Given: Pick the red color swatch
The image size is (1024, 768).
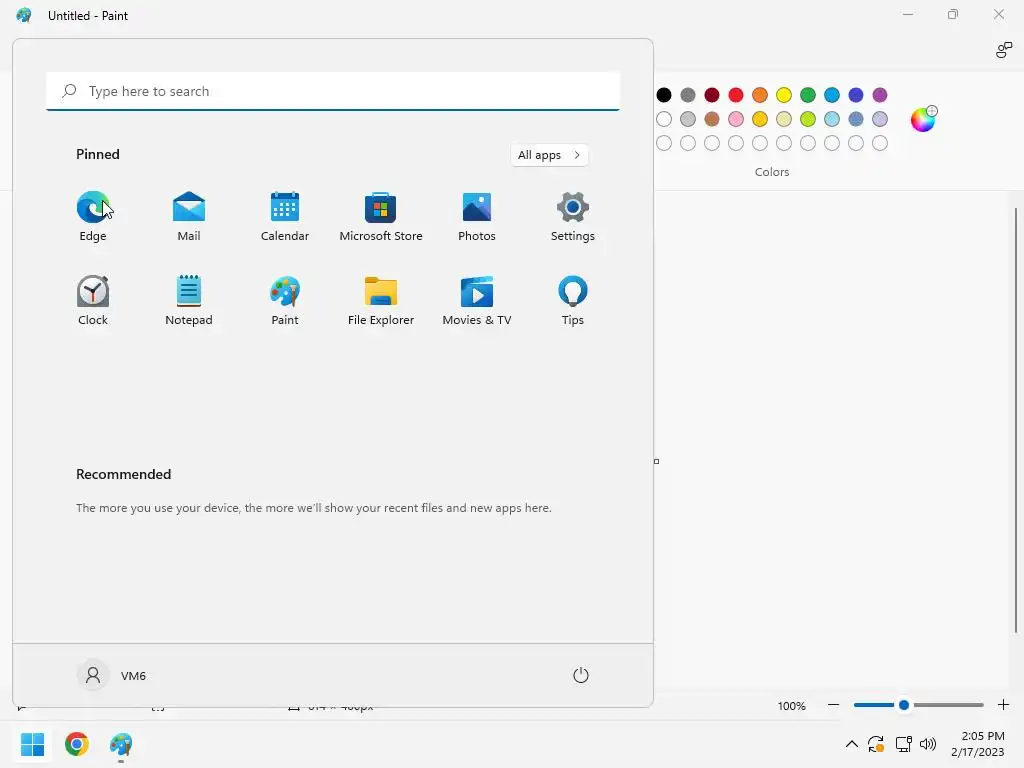Looking at the screenshot, I should (x=736, y=95).
